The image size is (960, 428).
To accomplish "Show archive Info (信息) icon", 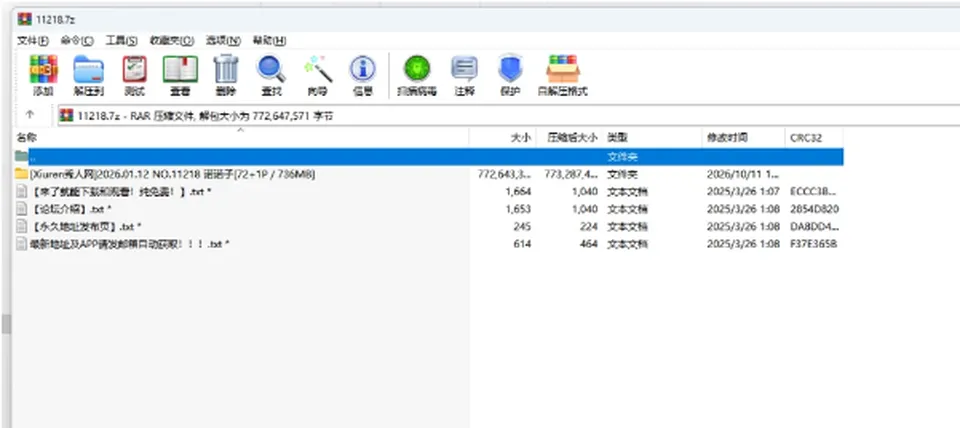I will (362, 69).
